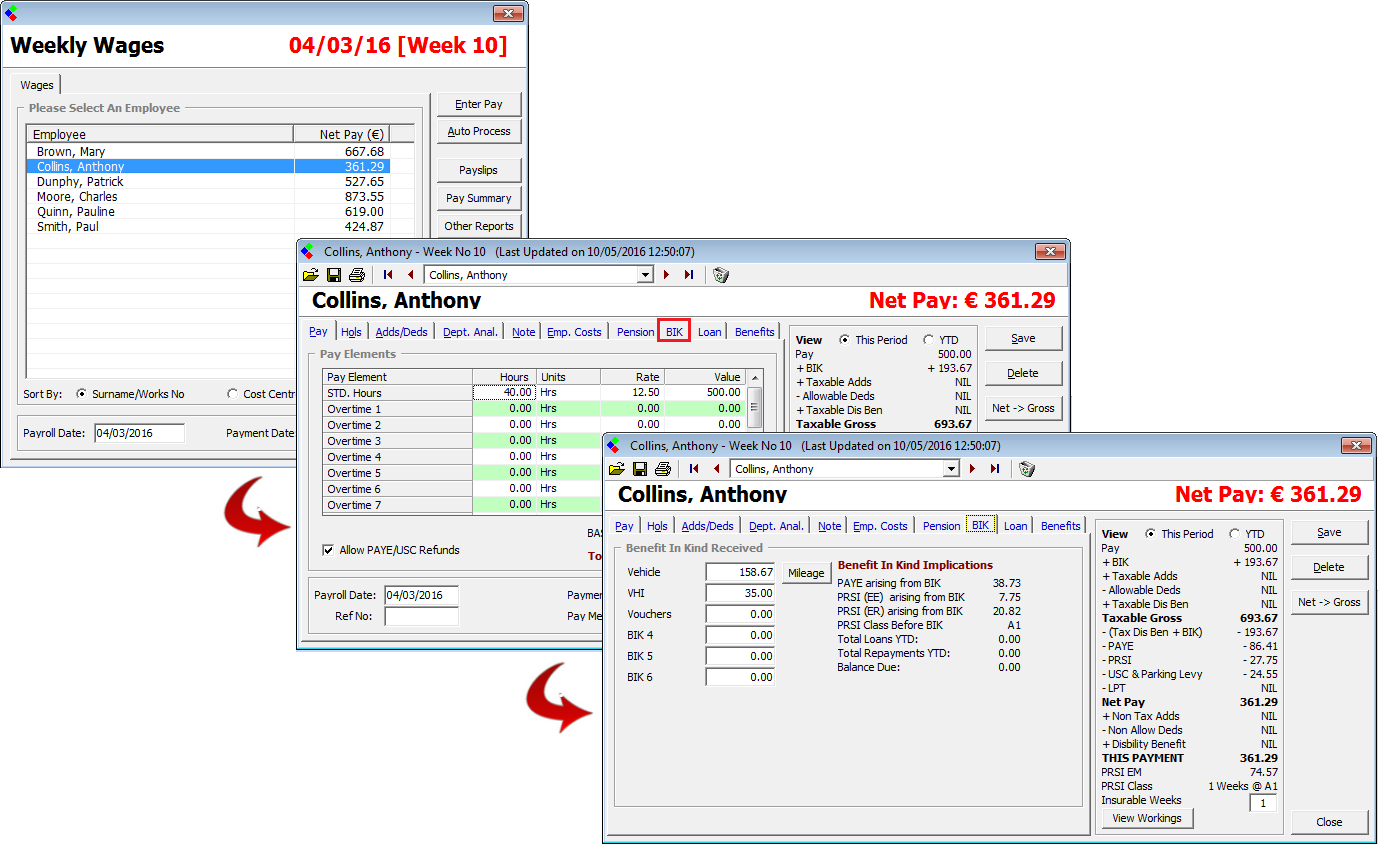The height and width of the screenshot is (847, 1379).
Task: Click the Vehicle BIK amount field
Action: pos(740,573)
